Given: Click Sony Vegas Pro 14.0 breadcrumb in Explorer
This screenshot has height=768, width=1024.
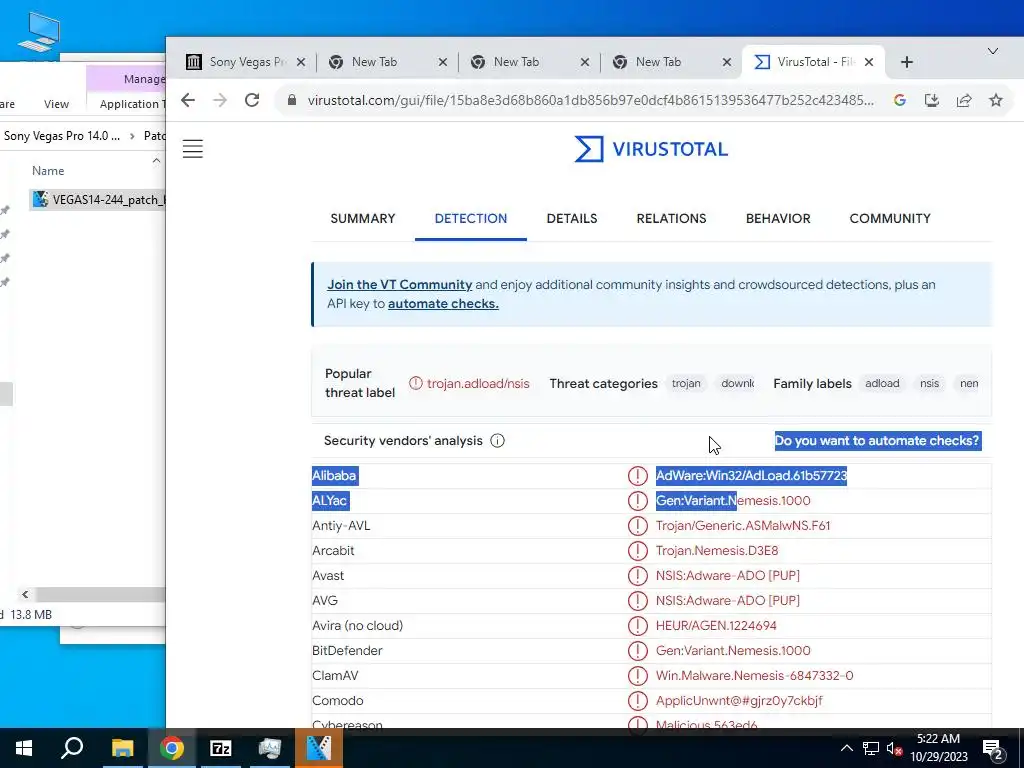Looking at the screenshot, I should [62, 136].
